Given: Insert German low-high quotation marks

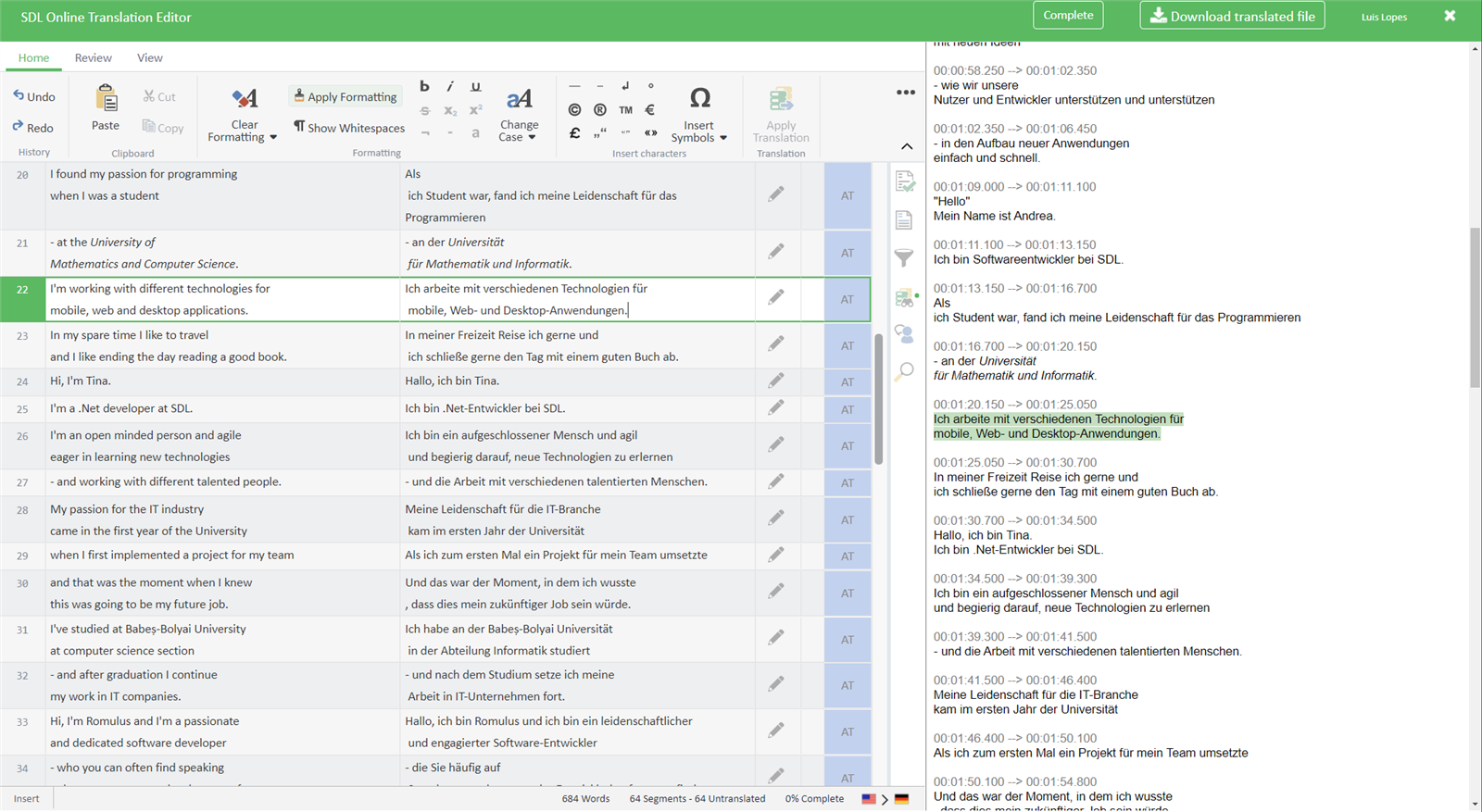Looking at the screenshot, I should click(600, 132).
